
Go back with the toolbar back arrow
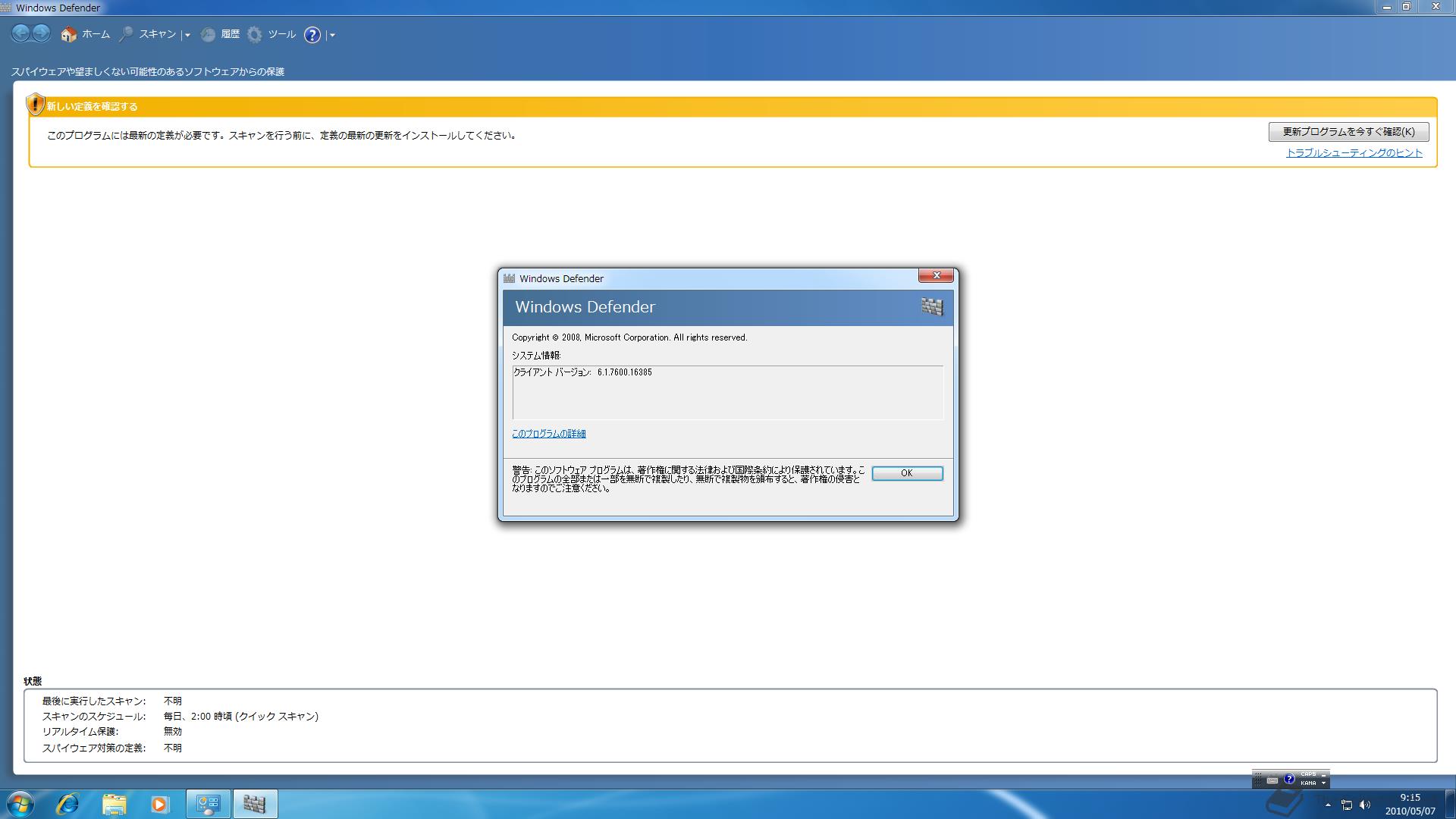21,33
